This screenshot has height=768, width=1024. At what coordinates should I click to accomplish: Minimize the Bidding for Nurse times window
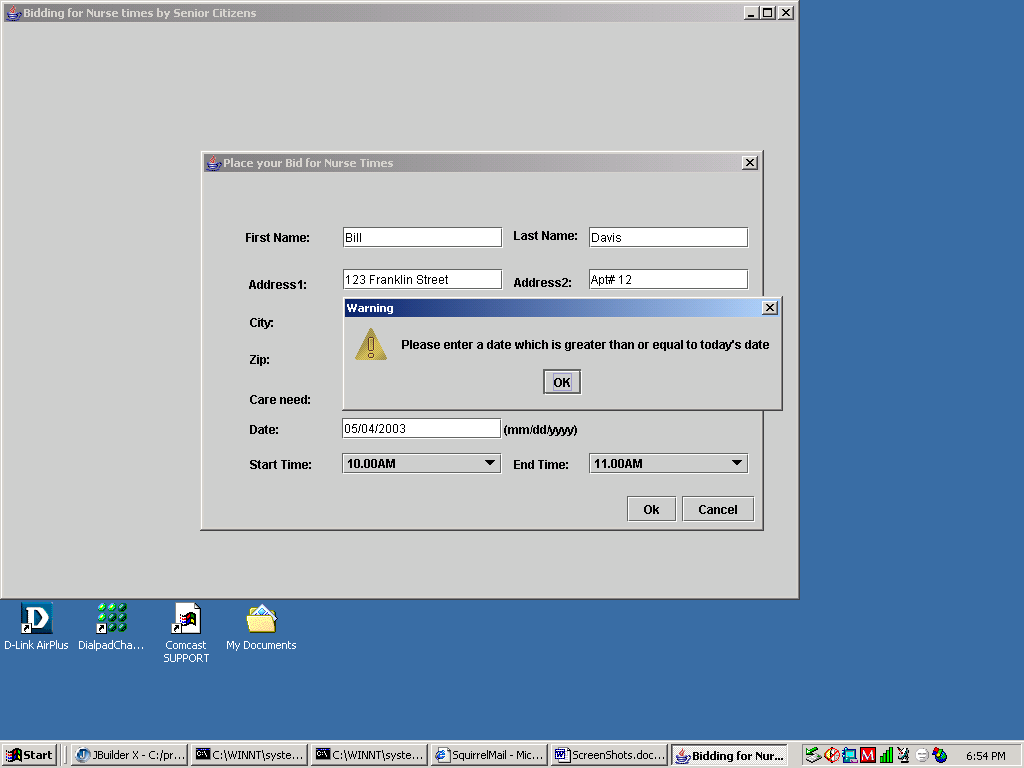(x=752, y=12)
